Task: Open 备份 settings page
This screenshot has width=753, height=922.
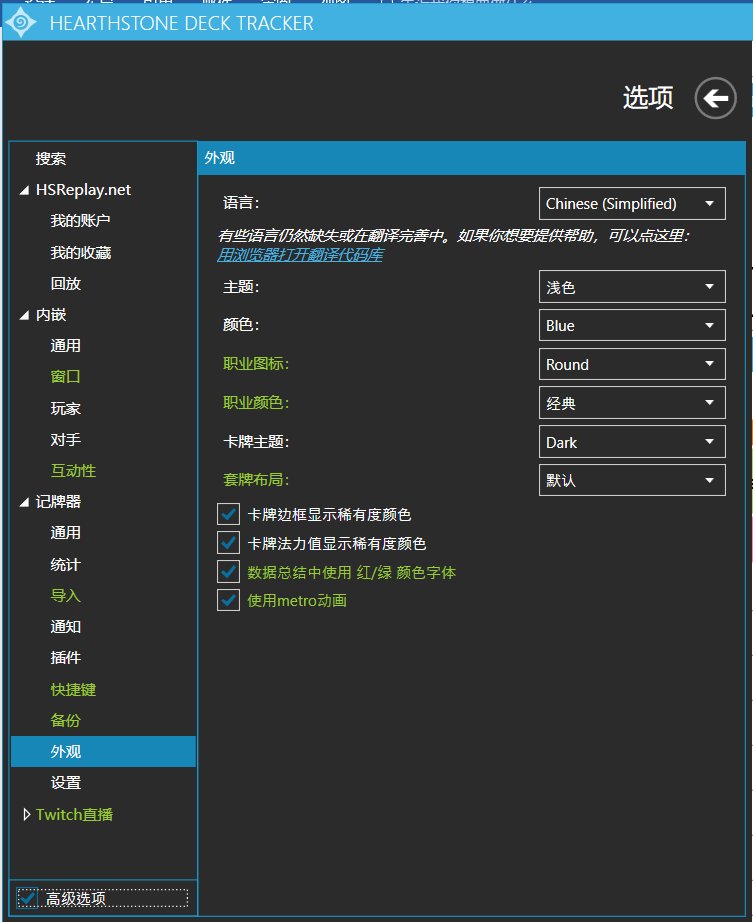Action: coord(65,720)
